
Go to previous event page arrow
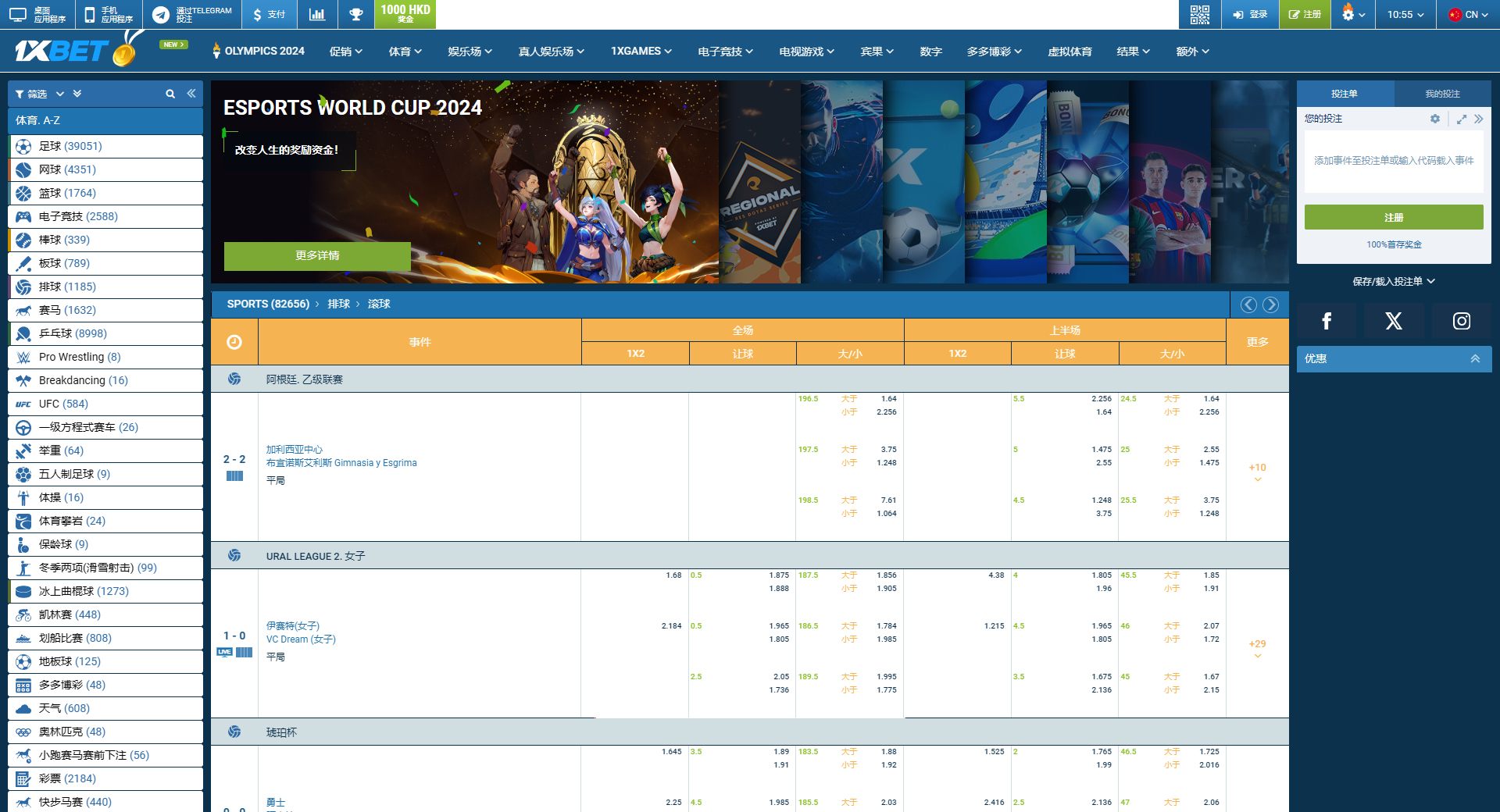[x=1248, y=304]
